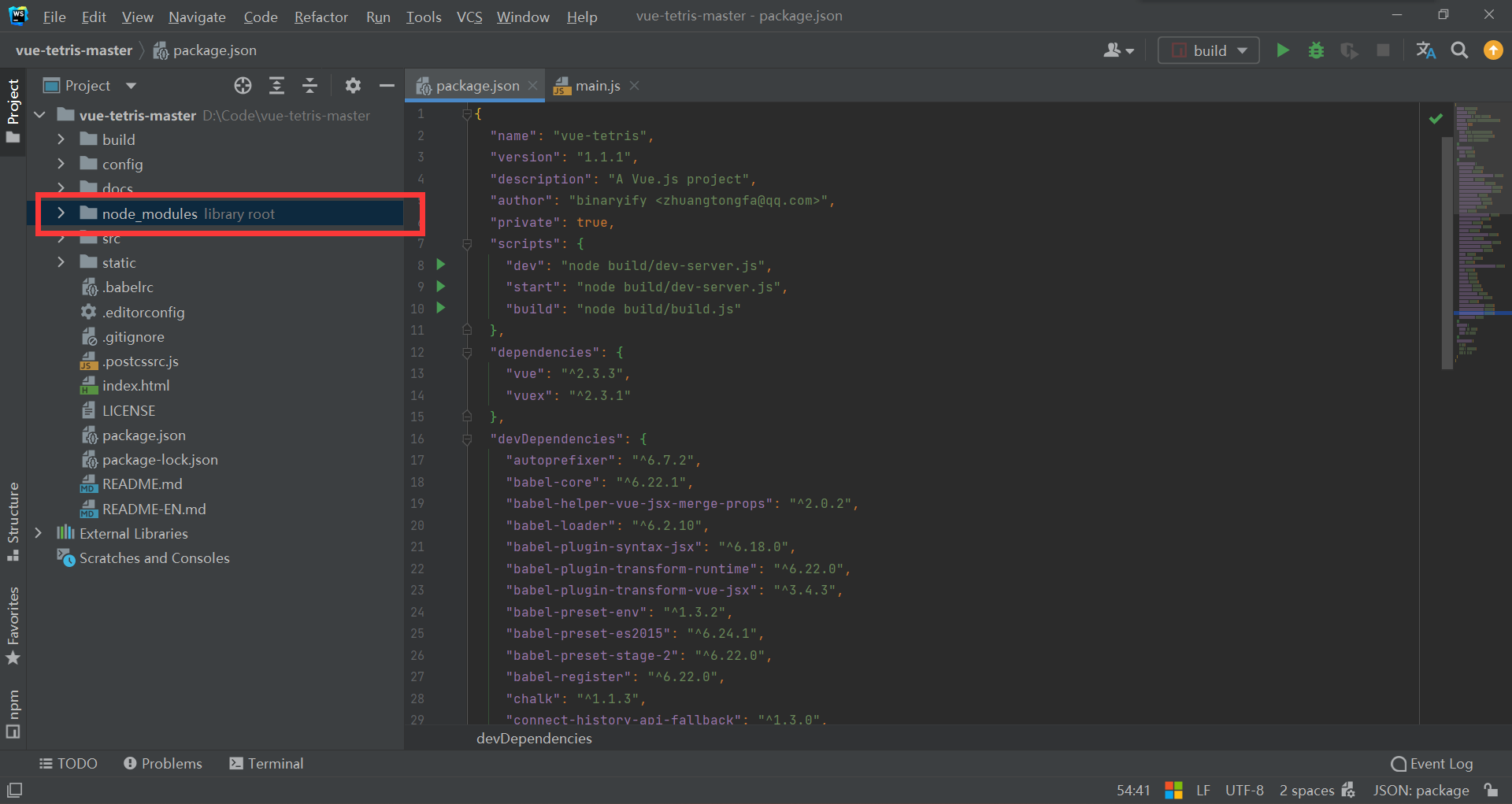The image size is (1512, 804).
Task: Expand External Libraries node
Action: click(39, 533)
